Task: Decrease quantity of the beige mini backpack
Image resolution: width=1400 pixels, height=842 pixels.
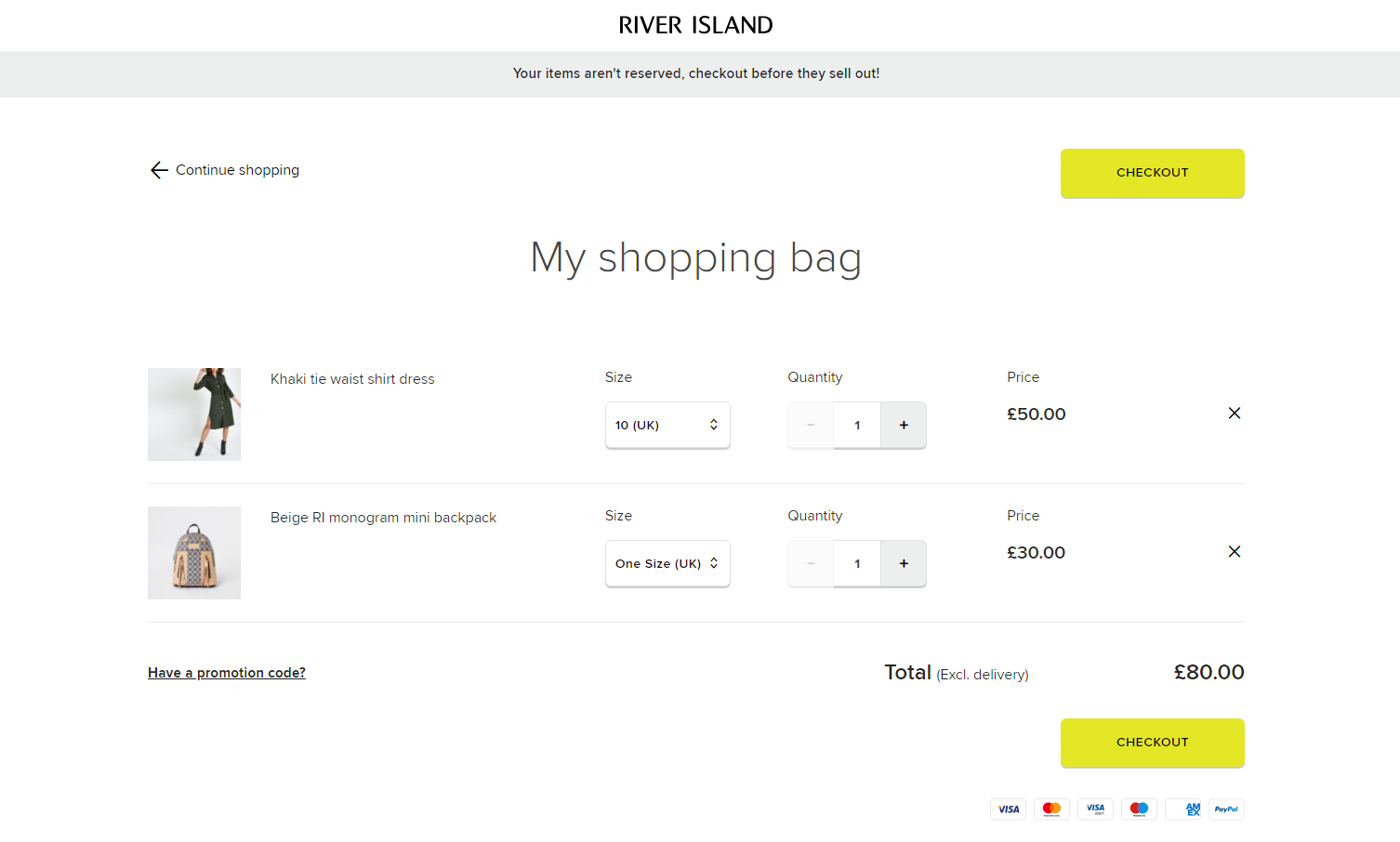Action: click(811, 563)
